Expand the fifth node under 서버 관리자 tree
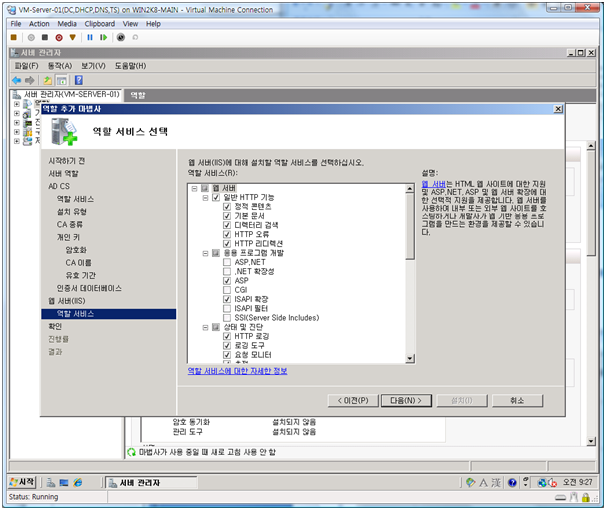Viewport: 606px width, 510px height. tap(17, 141)
